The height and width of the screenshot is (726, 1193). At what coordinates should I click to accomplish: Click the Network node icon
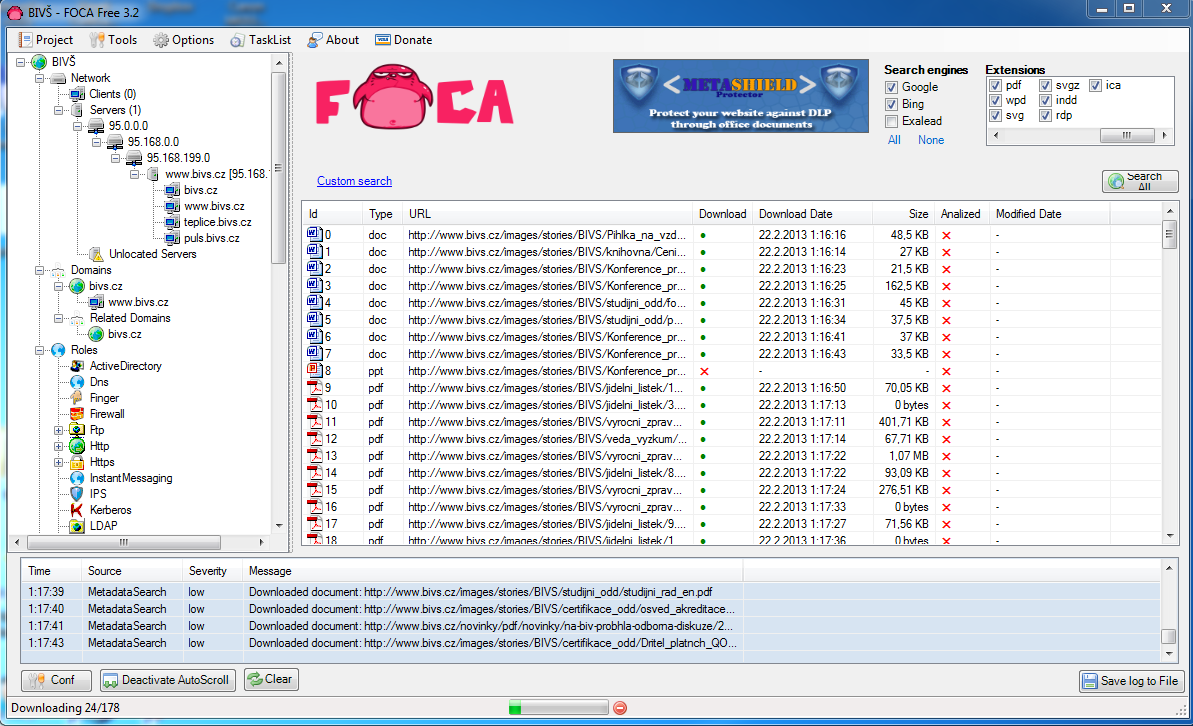point(58,78)
